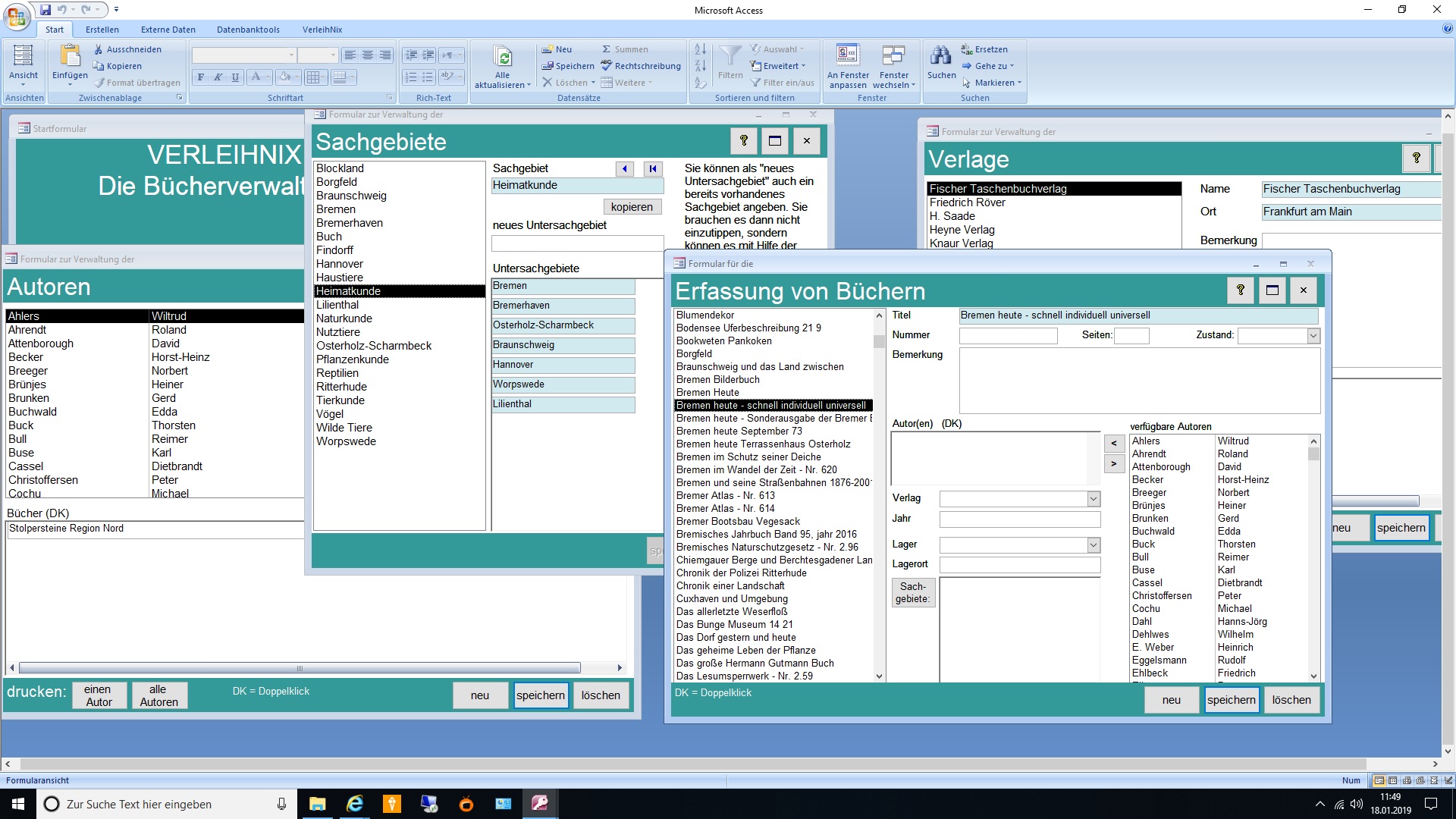Switch to the Start ribbon tab
Image resolution: width=1456 pixels, height=819 pixels.
click(x=54, y=30)
